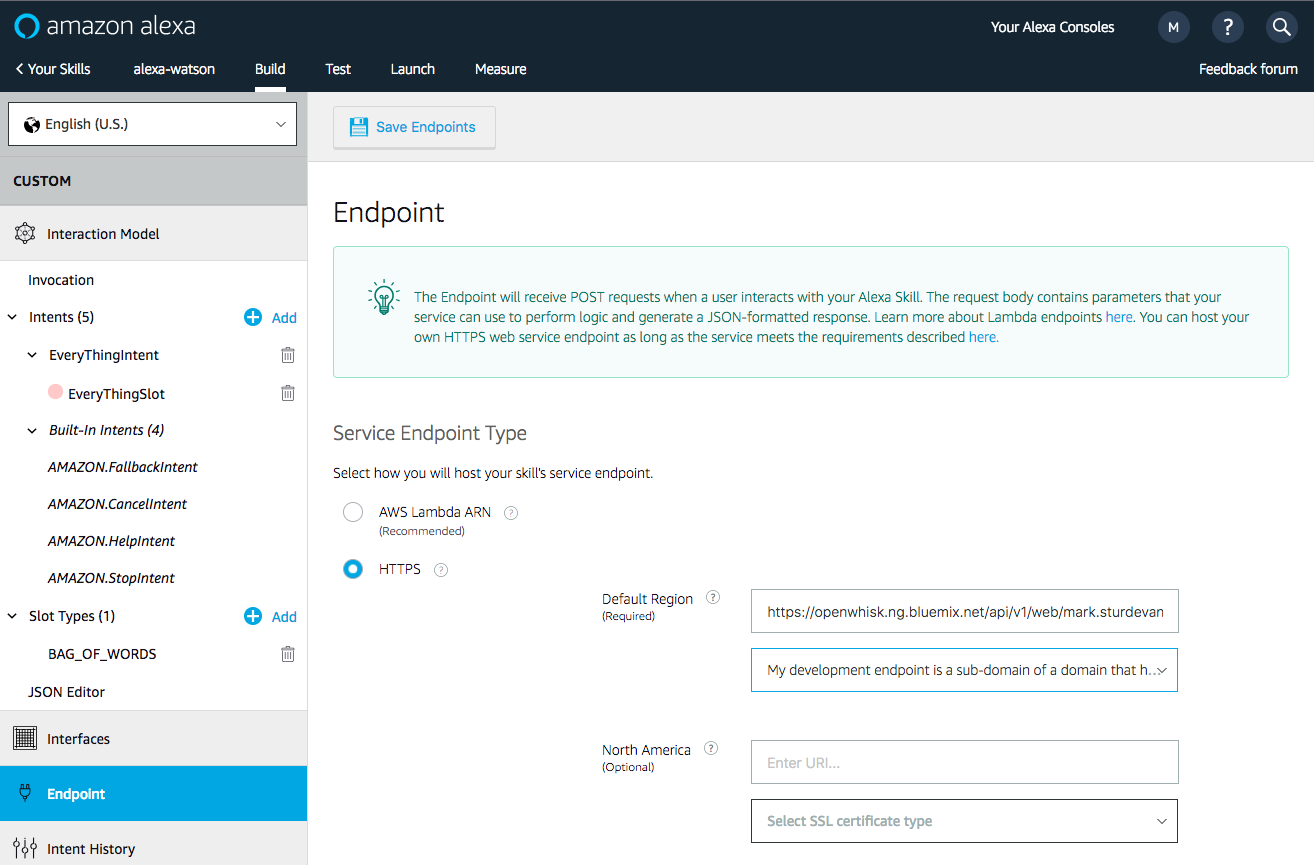
Task: Select BAG_OF_WORDS slot type
Action: pyautogui.click(x=102, y=654)
